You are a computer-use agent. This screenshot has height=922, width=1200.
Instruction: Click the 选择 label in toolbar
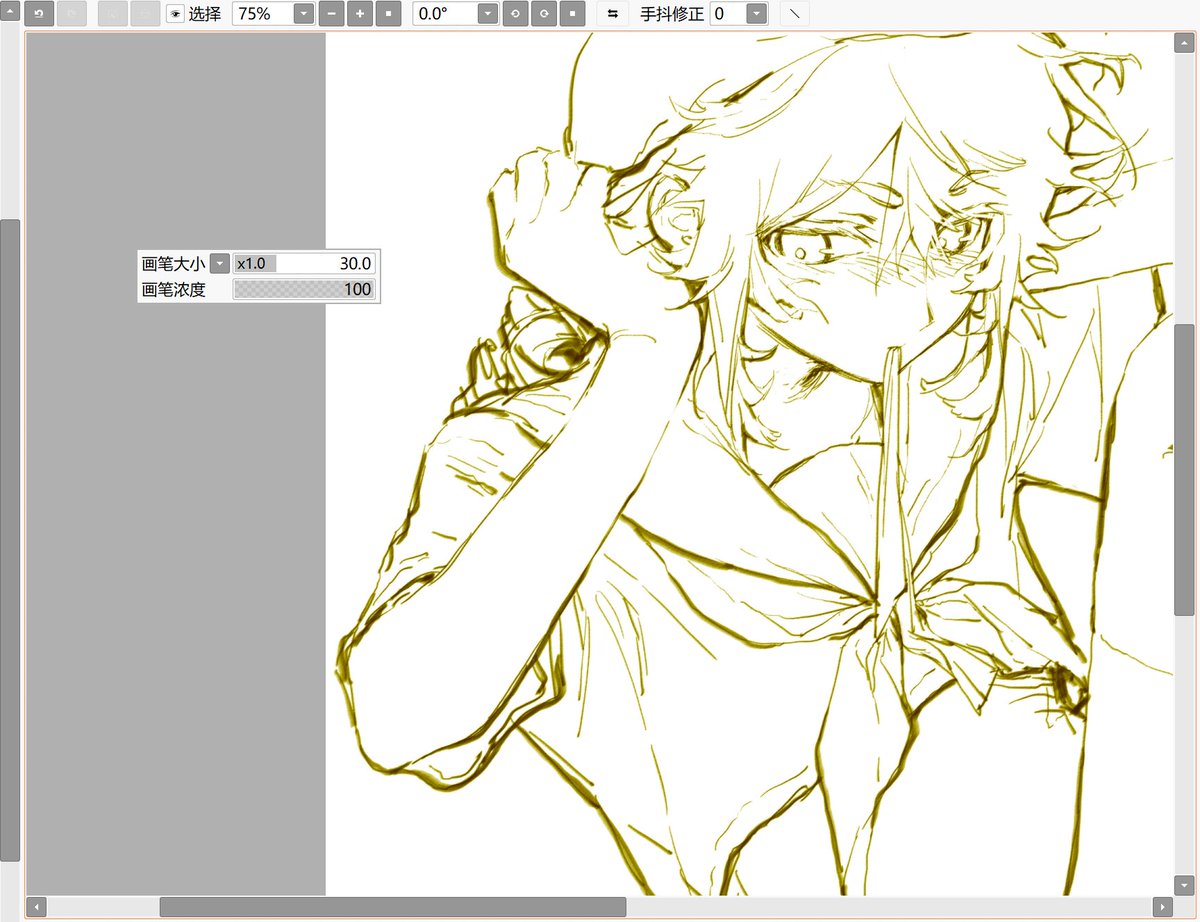[205, 14]
